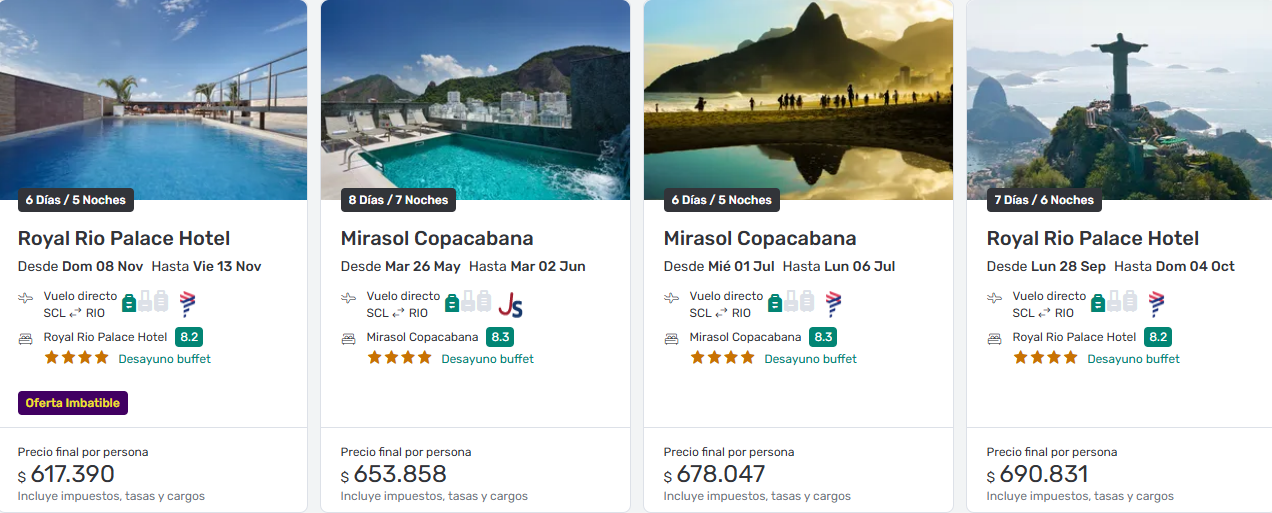Click baggage icons on the July Mirasol Copacabana card
This screenshot has width=1272, height=513.
tap(791, 301)
